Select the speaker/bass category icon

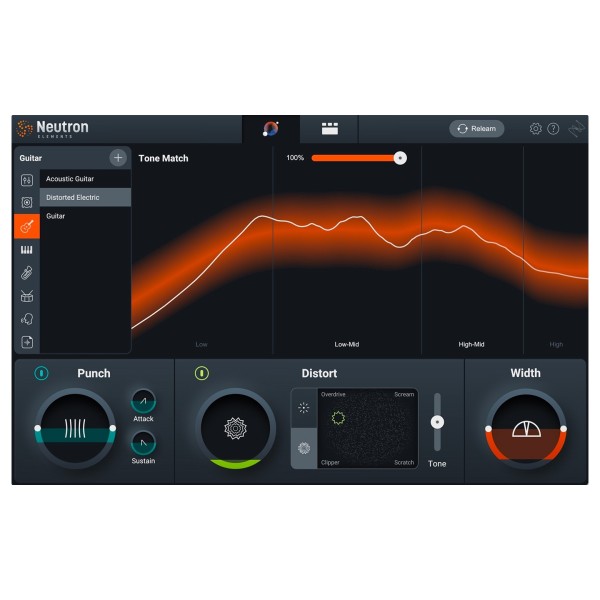[x=27, y=202]
